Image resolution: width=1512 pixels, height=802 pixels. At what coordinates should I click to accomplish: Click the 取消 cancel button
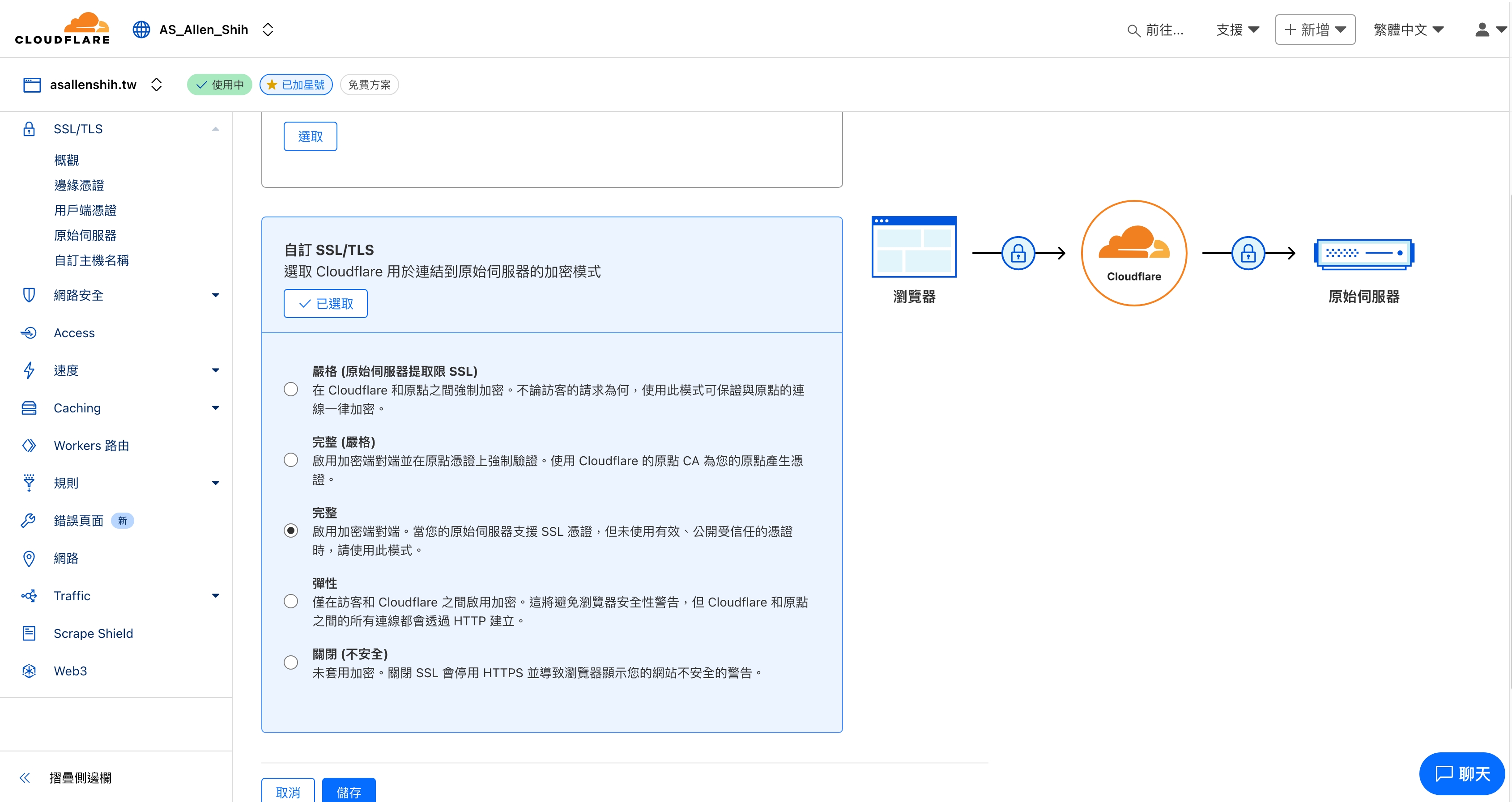point(288,791)
